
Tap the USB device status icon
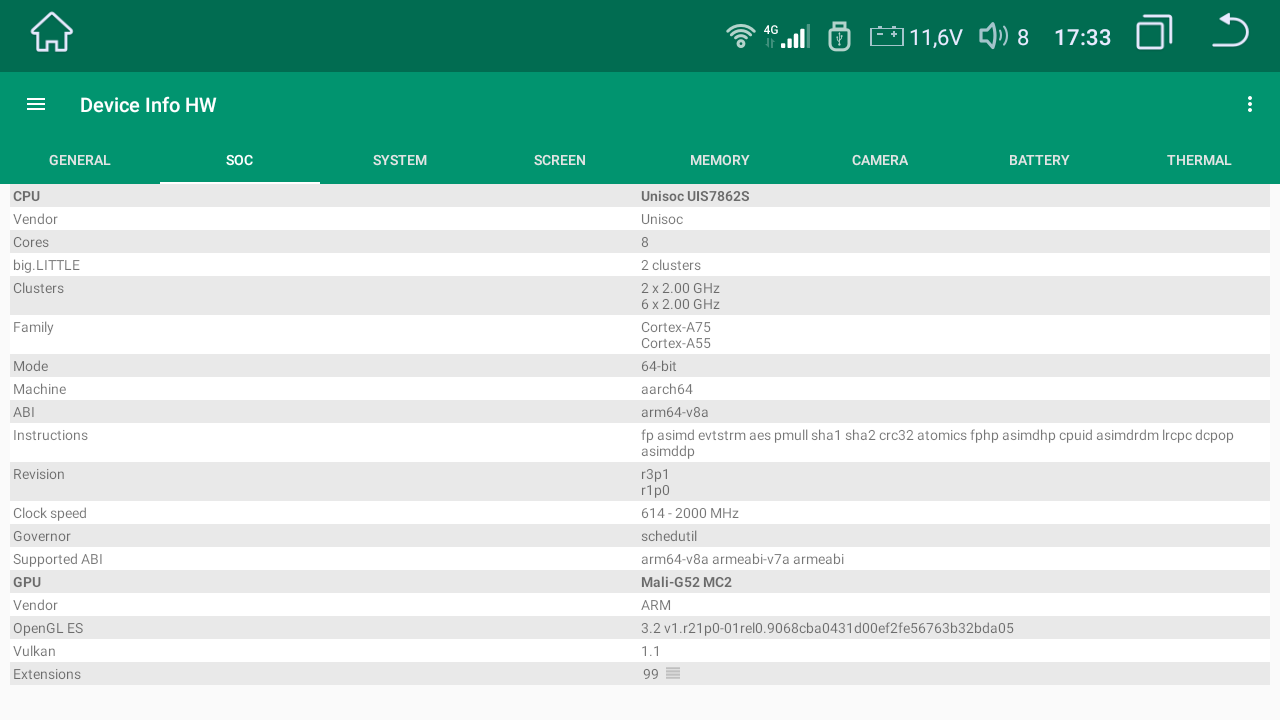[839, 36]
